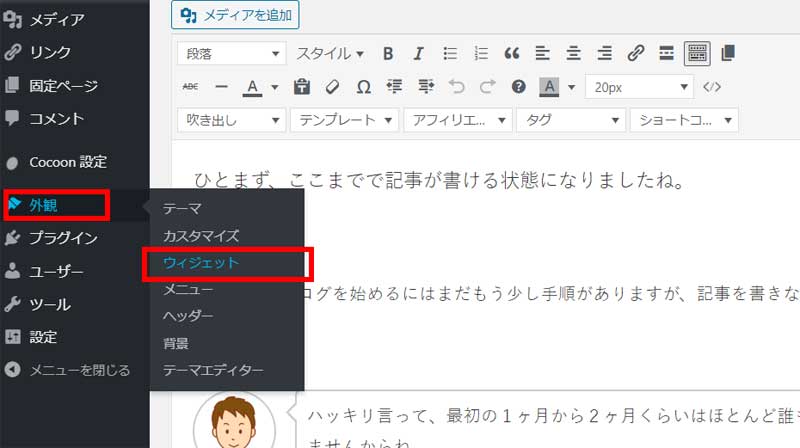Screen dimensions: 800x448
Task: Insert special character with omega icon
Action: tap(364, 87)
